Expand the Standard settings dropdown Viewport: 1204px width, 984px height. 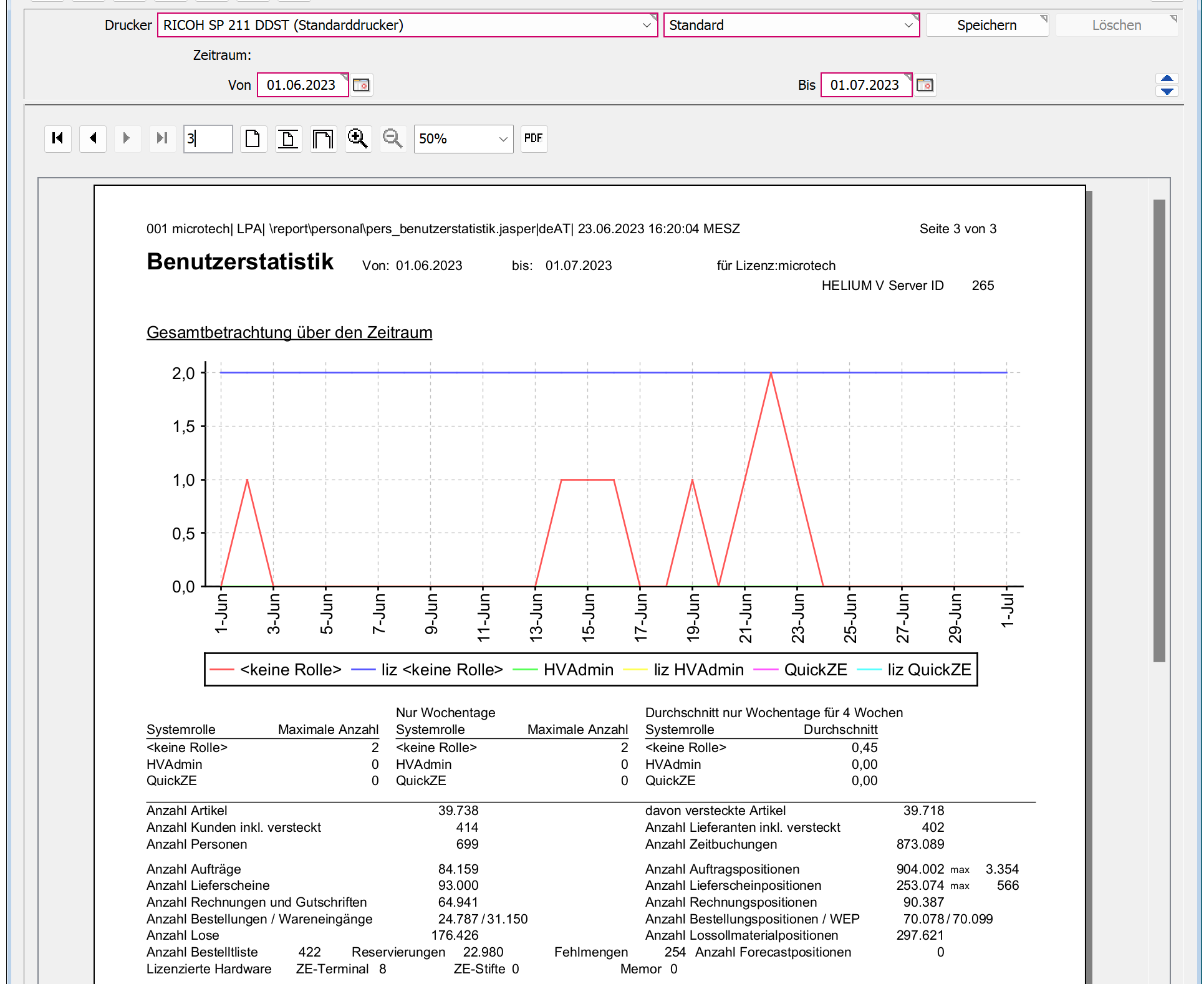click(908, 26)
